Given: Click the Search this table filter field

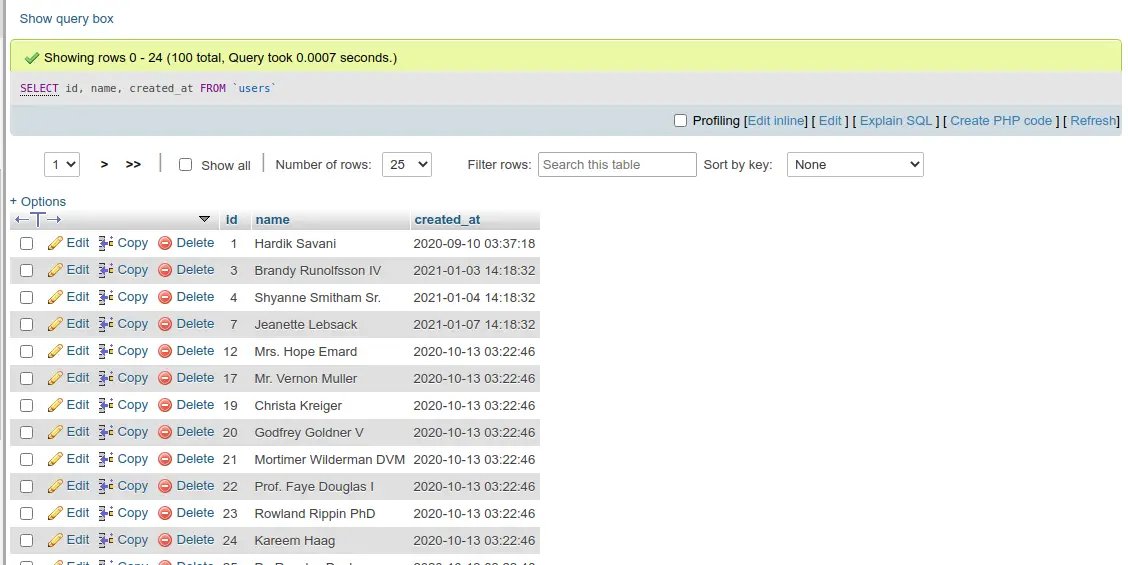Looking at the screenshot, I should [617, 165].
